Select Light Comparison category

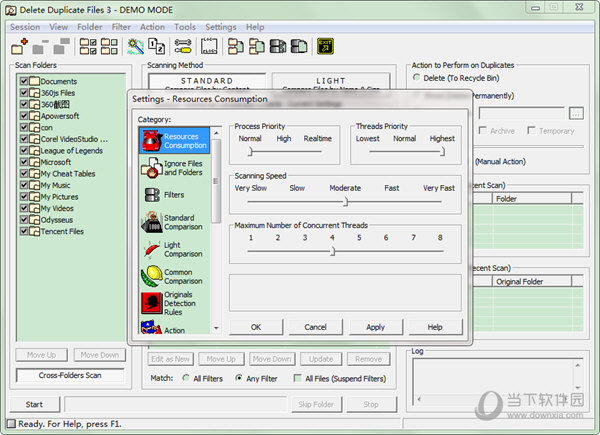(x=174, y=249)
